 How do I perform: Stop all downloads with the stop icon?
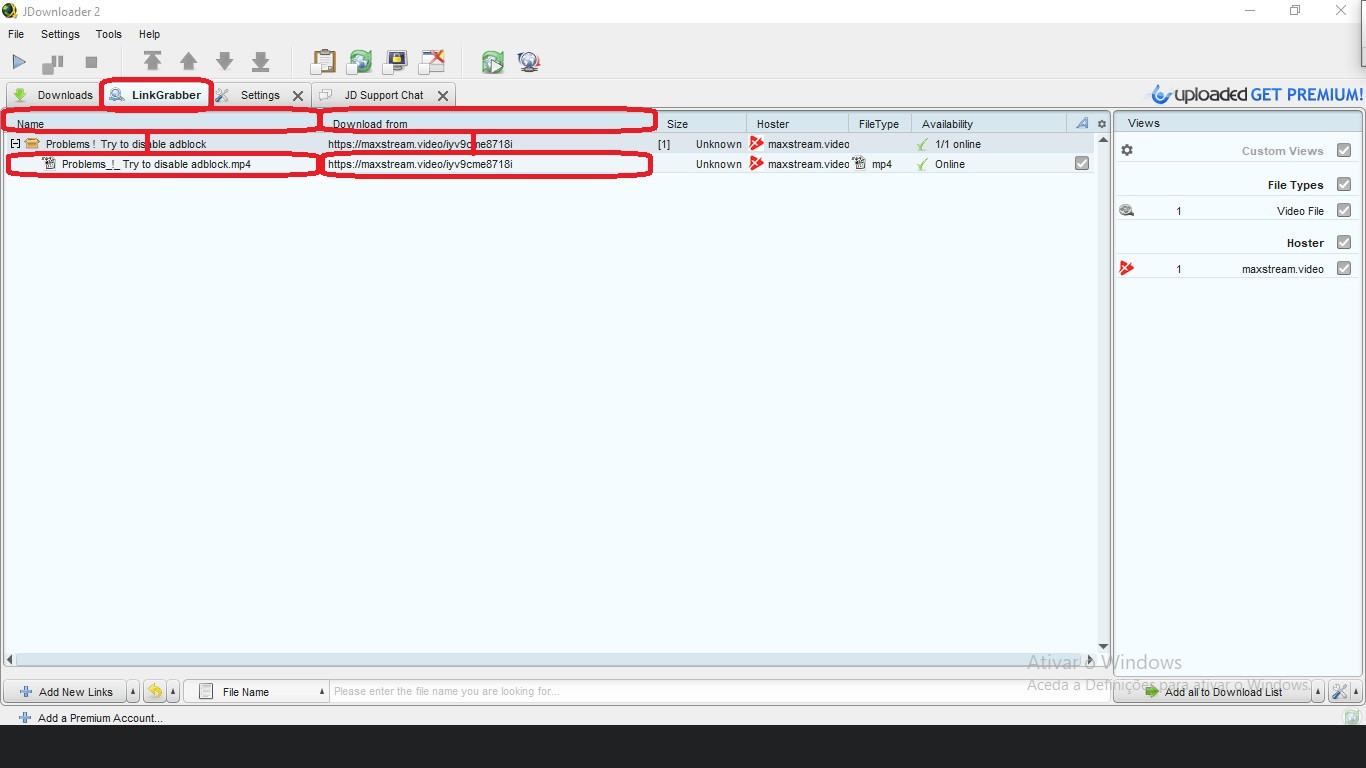click(91, 62)
